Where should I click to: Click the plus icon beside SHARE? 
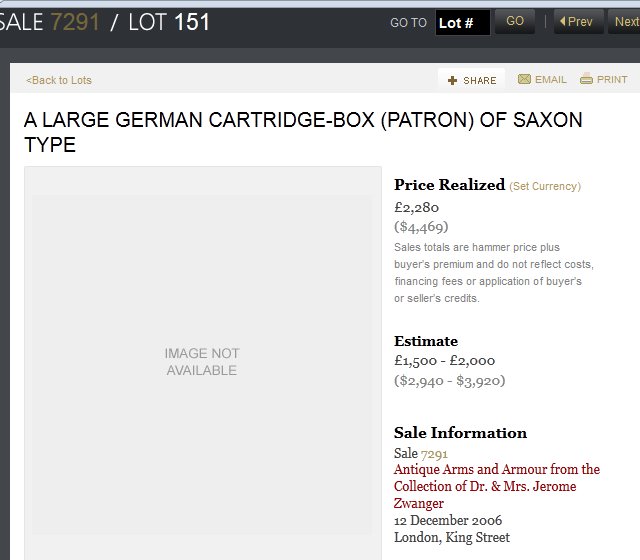(x=452, y=80)
